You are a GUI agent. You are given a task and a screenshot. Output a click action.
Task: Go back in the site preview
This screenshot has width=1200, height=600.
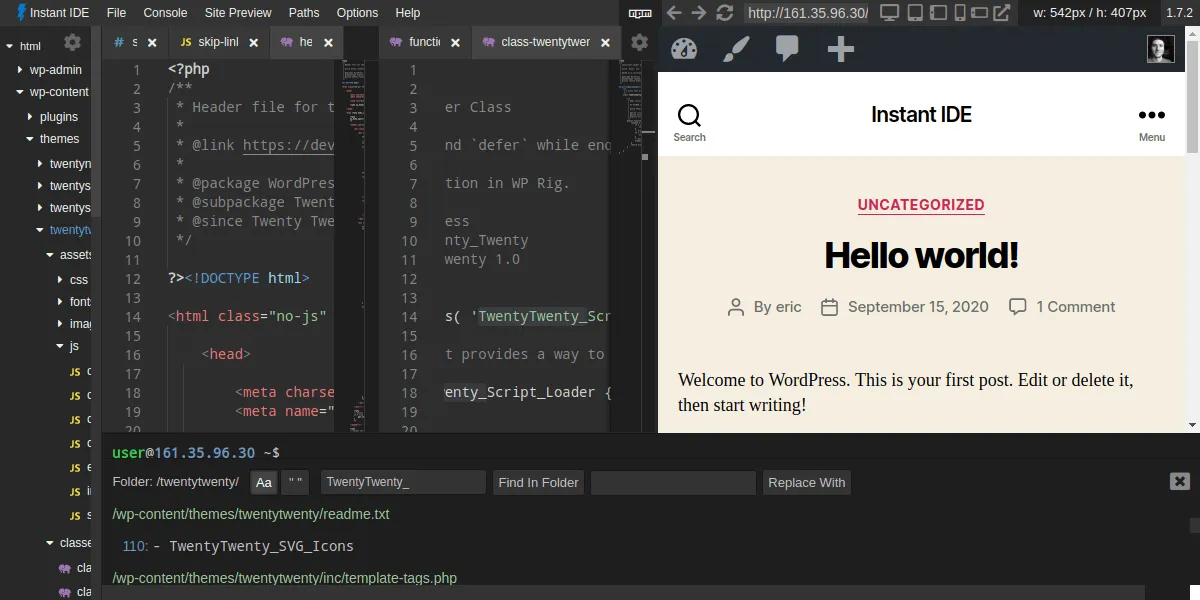pos(675,13)
